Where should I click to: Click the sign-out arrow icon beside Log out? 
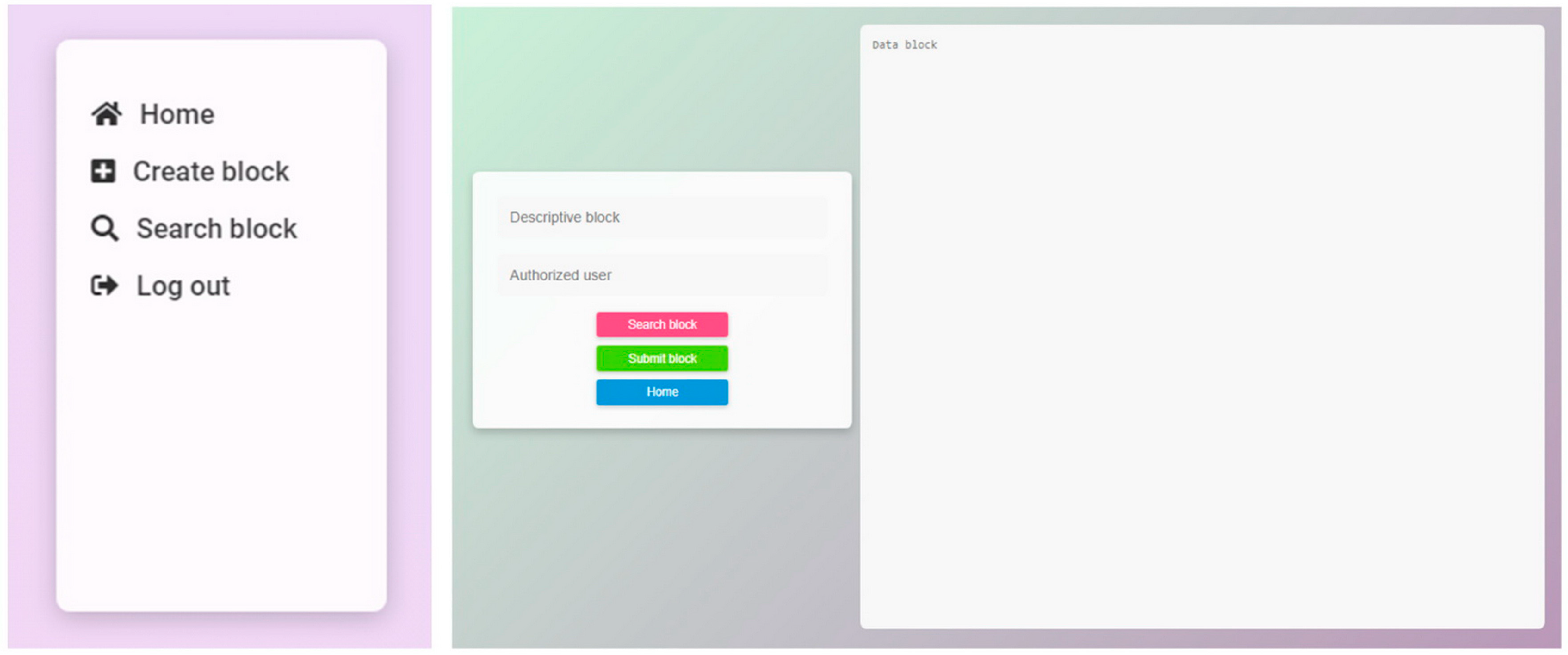coord(105,285)
